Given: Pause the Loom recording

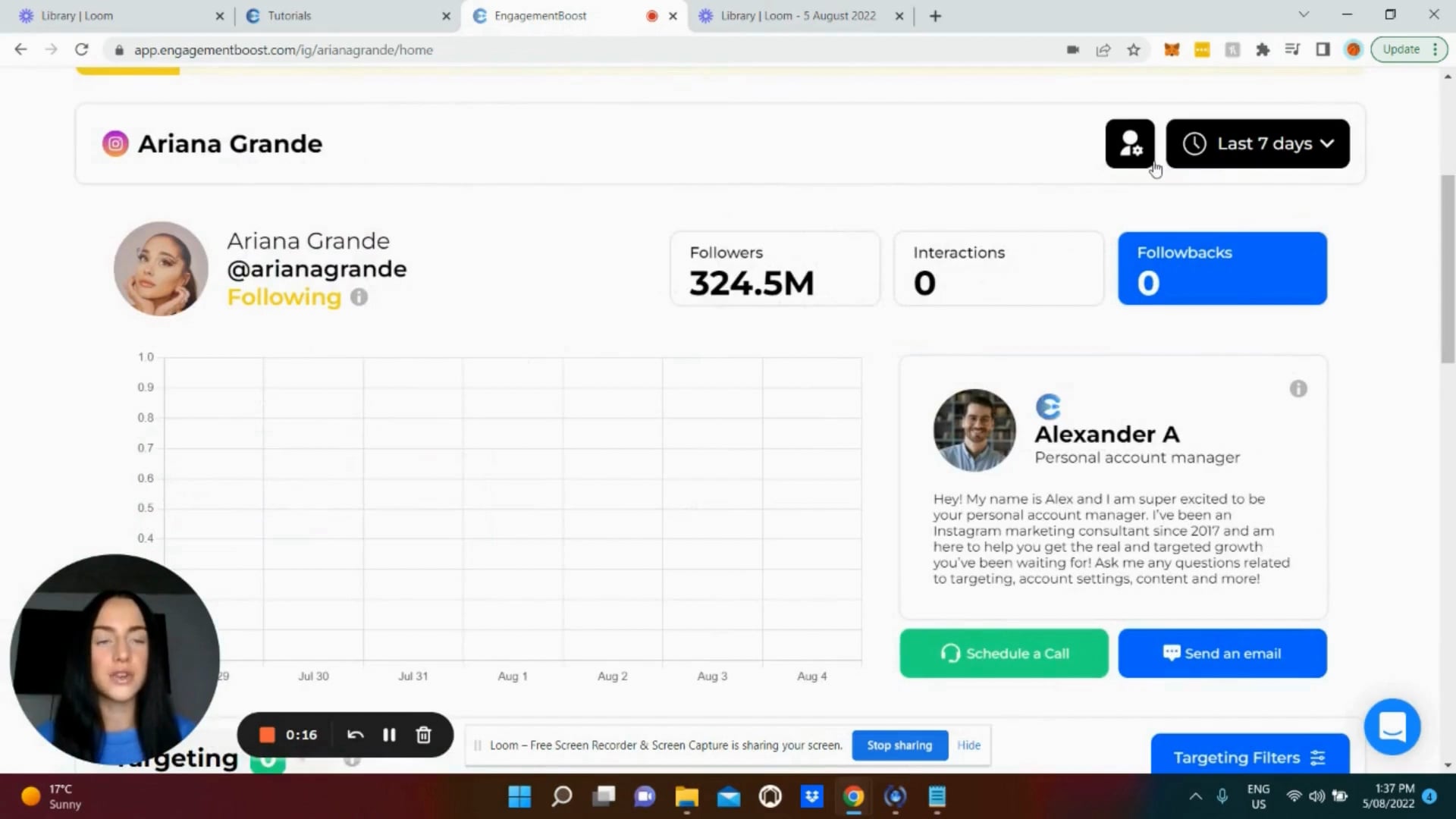Looking at the screenshot, I should point(389,734).
